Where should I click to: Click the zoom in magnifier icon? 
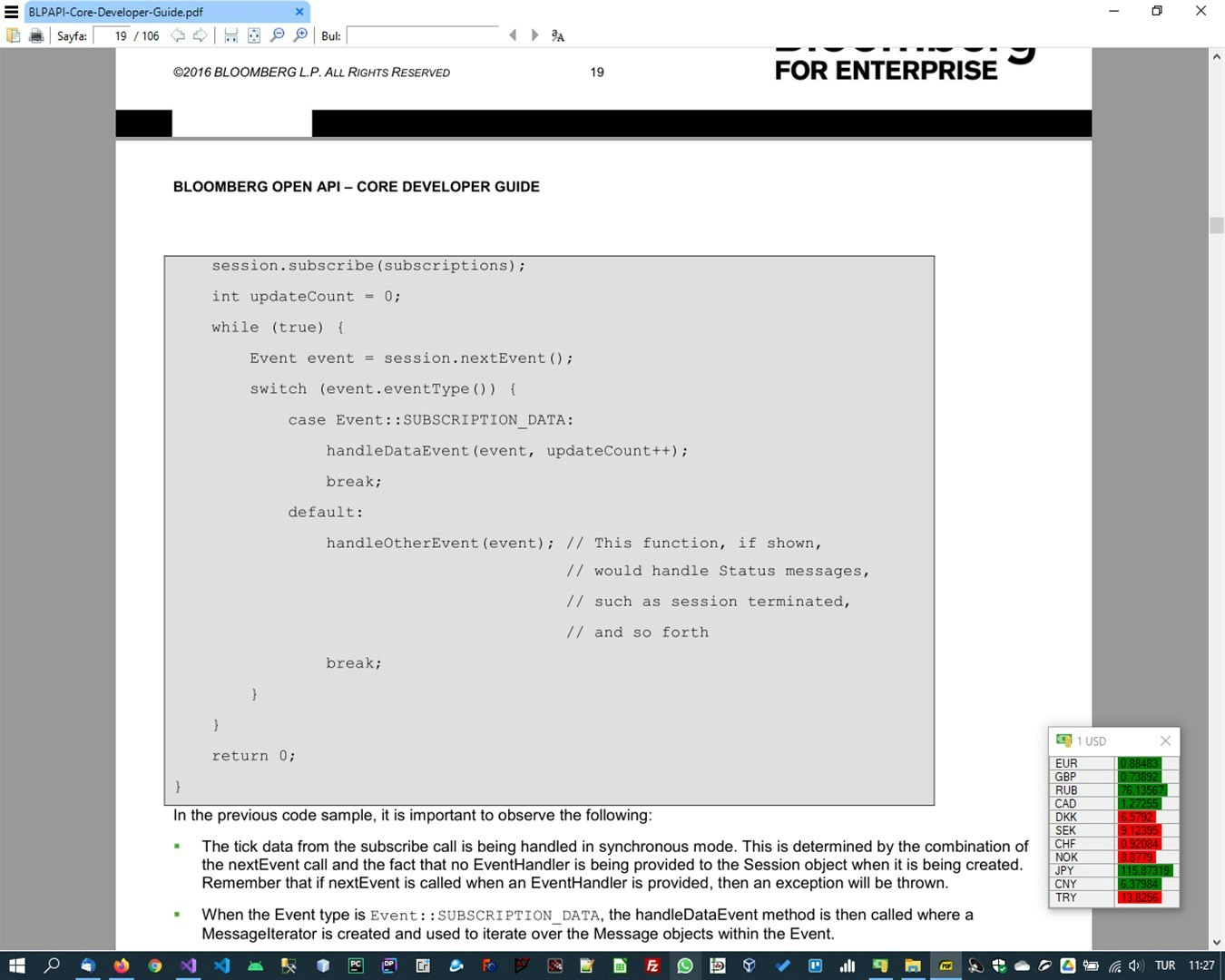pos(300,35)
